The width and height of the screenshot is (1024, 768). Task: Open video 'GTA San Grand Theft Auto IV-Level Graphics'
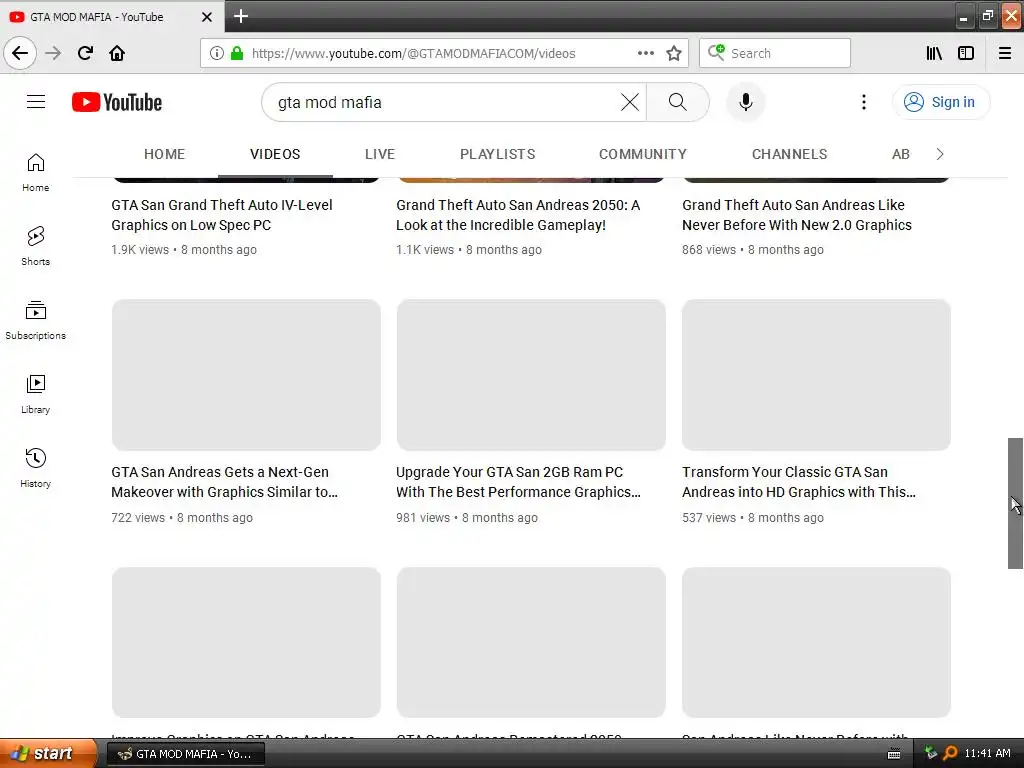click(222, 215)
